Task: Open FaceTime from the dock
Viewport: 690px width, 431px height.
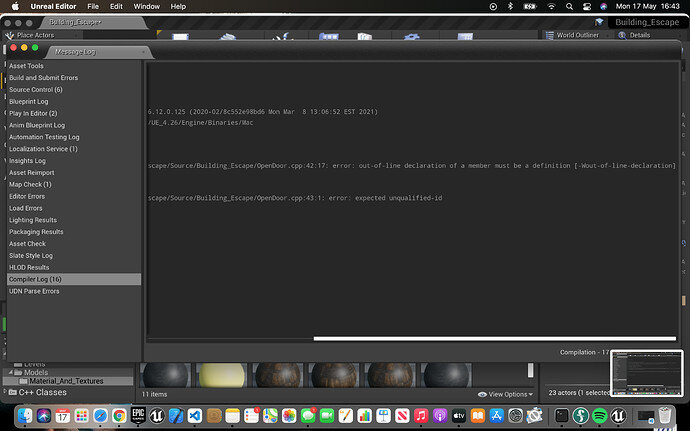Action: [327, 415]
